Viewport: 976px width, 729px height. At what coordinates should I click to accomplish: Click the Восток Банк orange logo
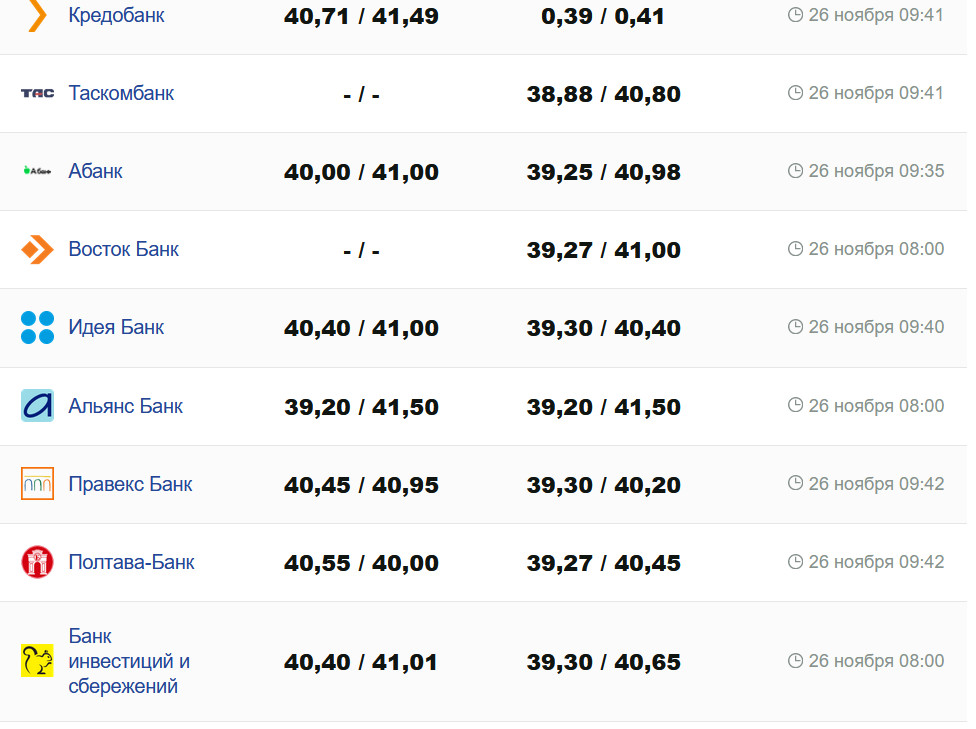tap(37, 249)
